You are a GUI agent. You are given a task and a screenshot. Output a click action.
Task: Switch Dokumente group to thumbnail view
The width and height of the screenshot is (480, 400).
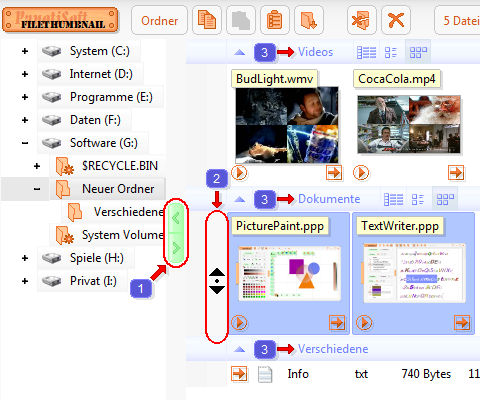coord(445,199)
